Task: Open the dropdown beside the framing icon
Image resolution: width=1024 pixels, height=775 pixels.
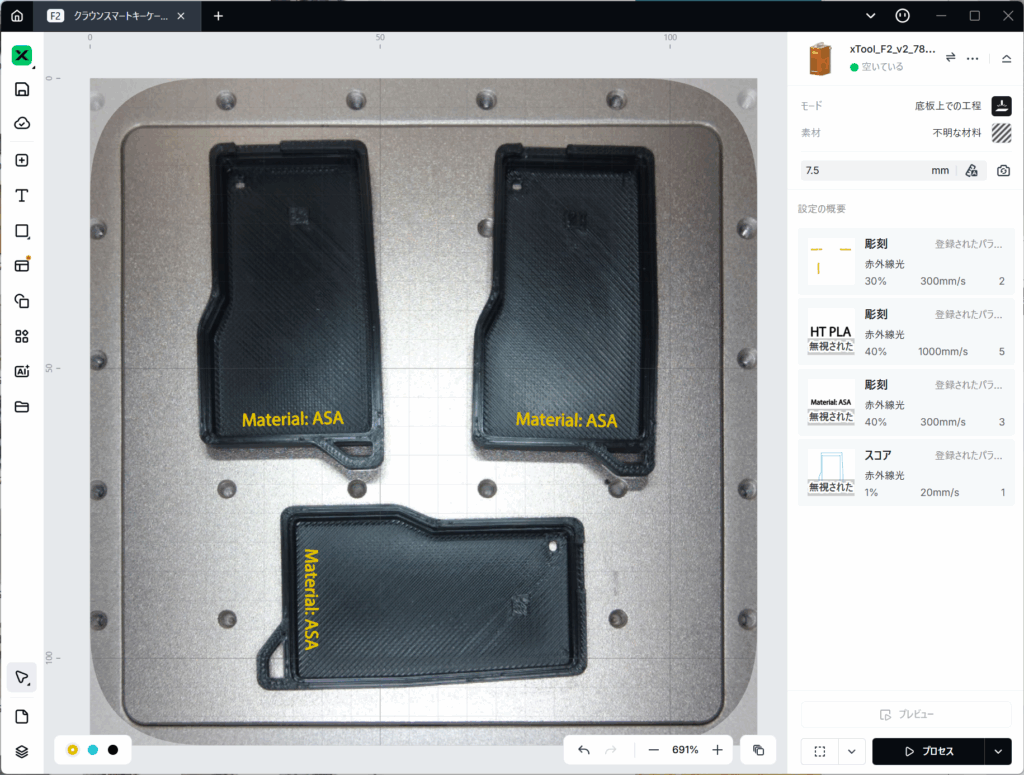Action: pyautogui.click(x=852, y=751)
